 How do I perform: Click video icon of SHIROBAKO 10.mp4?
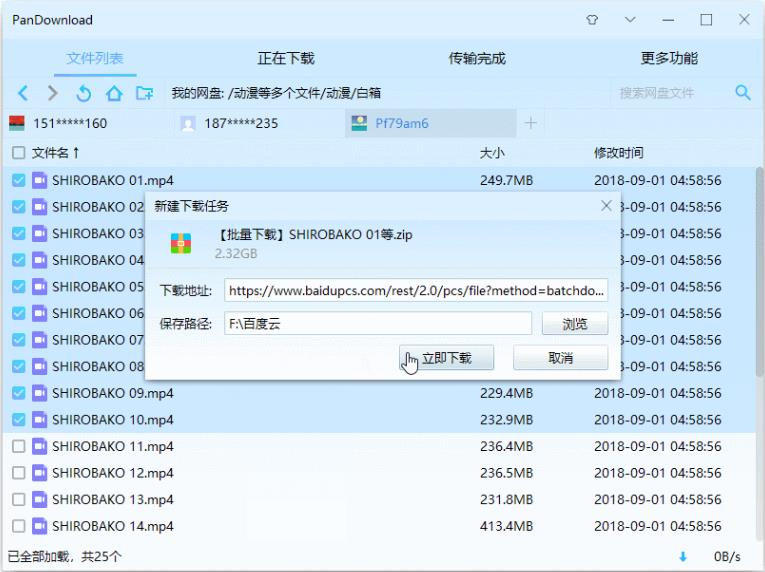click(x=40, y=420)
